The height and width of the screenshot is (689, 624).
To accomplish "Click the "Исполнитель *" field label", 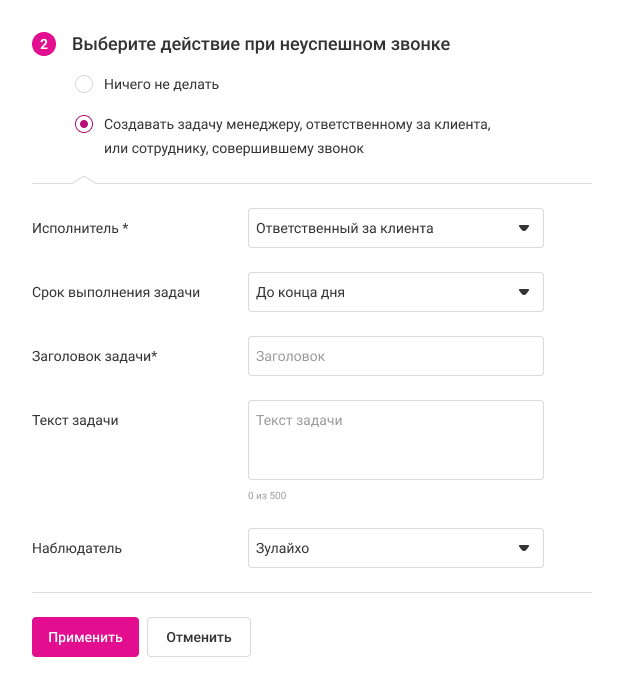I will tap(81, 228).
